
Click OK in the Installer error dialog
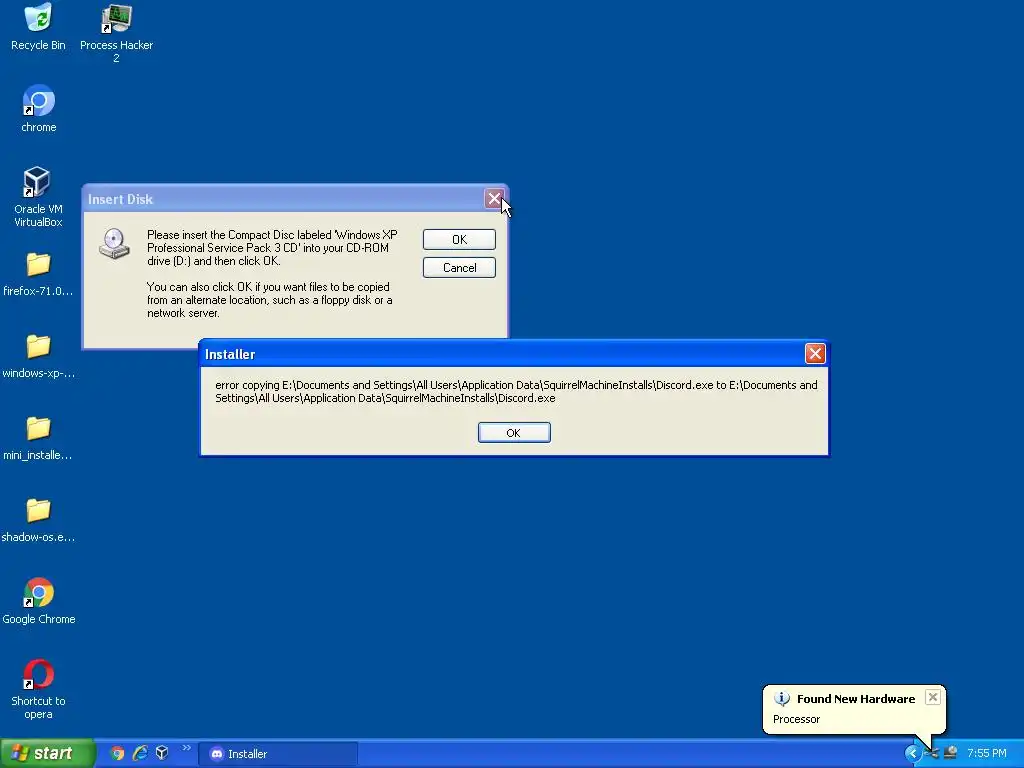pos(514,432)
